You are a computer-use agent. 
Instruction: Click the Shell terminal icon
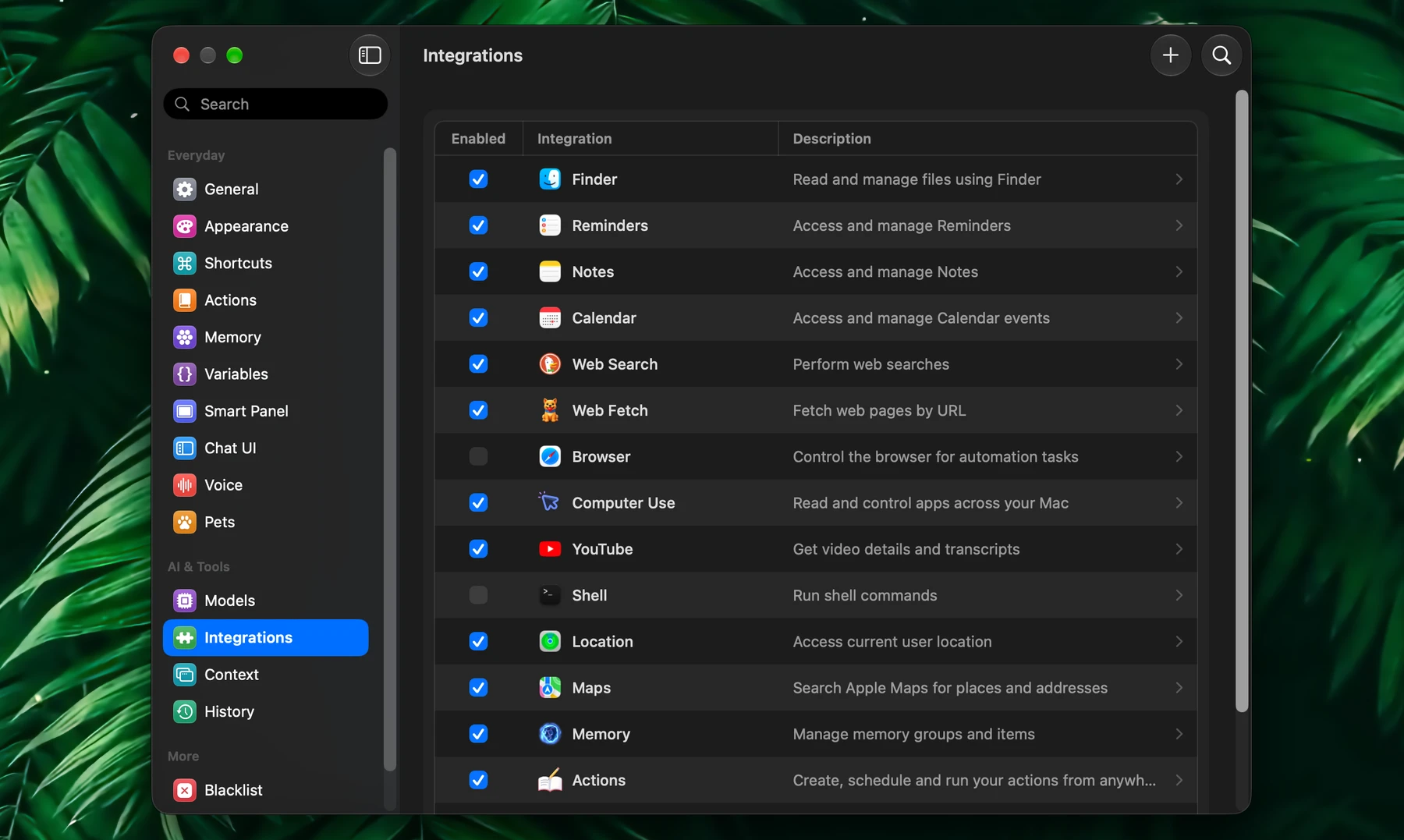point(550,595)
